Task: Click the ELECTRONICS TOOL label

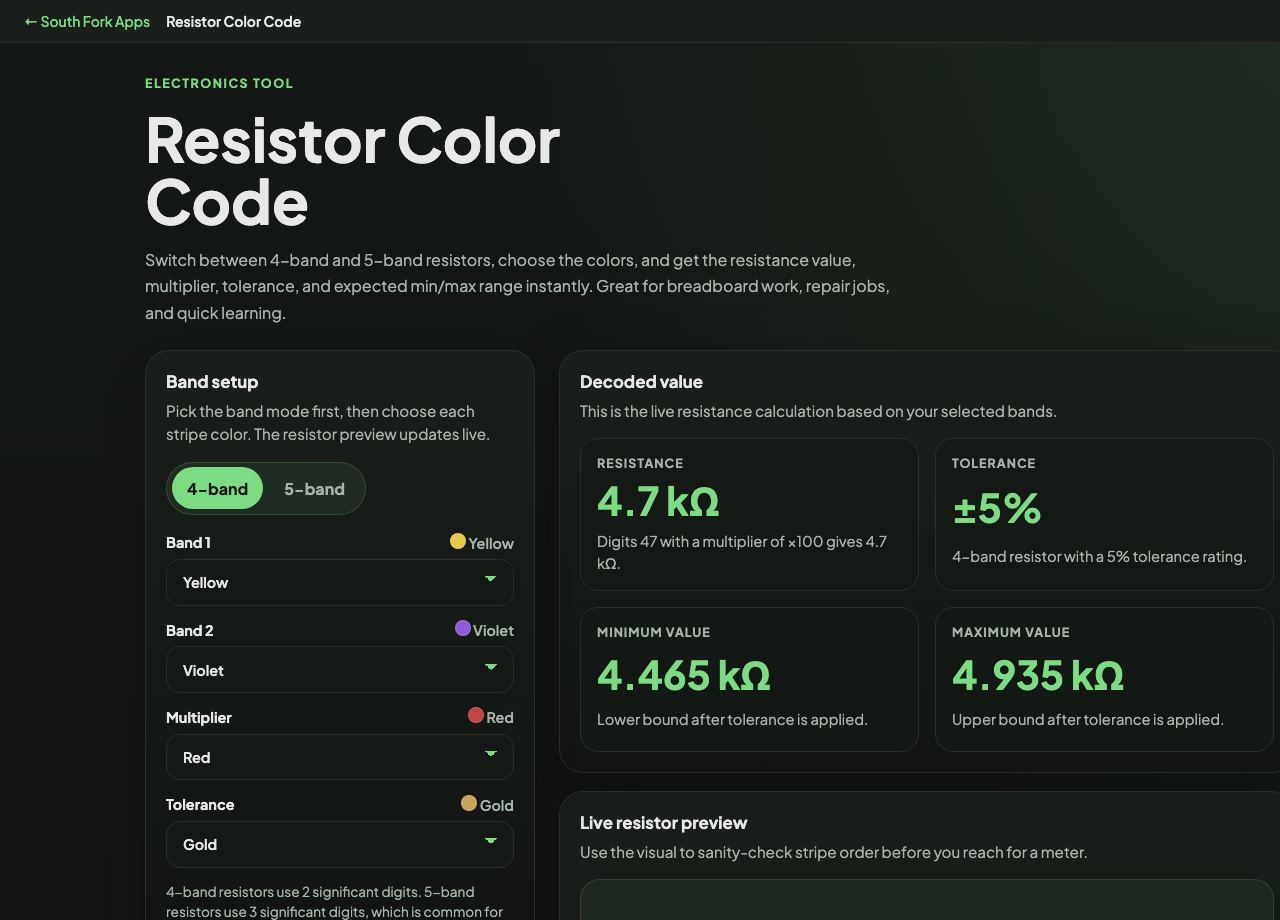Action: pos(219,83)
